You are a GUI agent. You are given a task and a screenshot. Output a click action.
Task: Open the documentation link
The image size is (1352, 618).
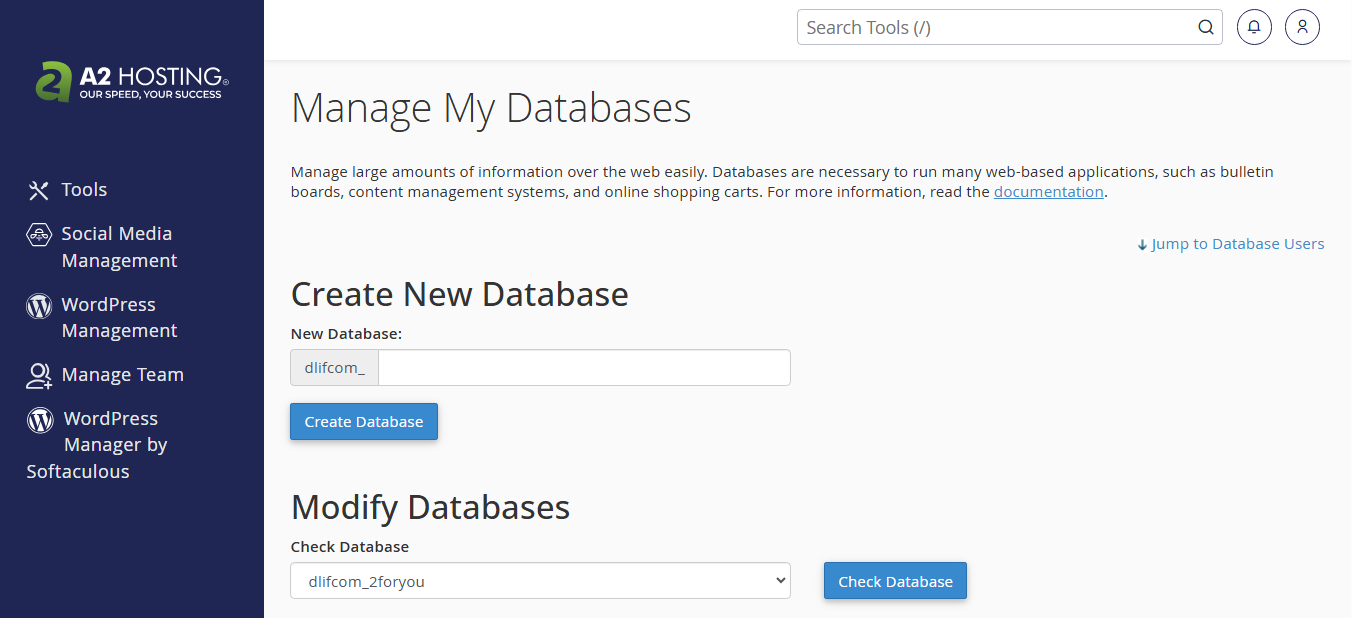pyautogui.click(x=1048, y=191)
